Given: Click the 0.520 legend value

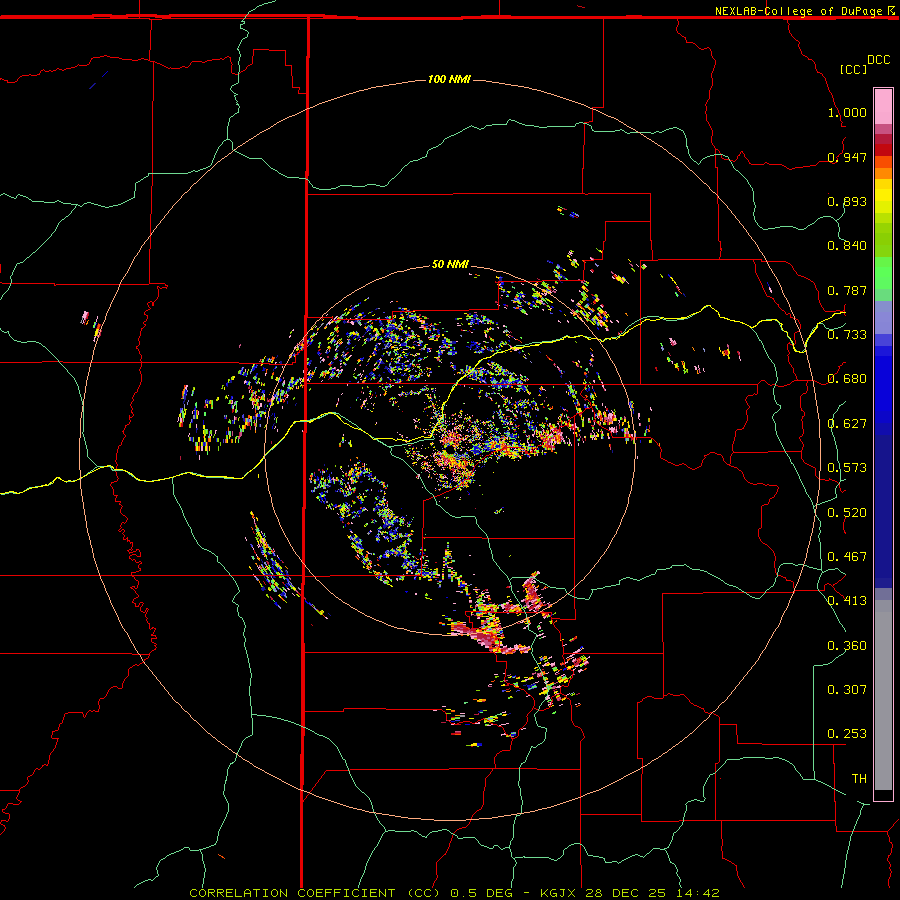Looking at the screenshot, I should coord(847,513).
